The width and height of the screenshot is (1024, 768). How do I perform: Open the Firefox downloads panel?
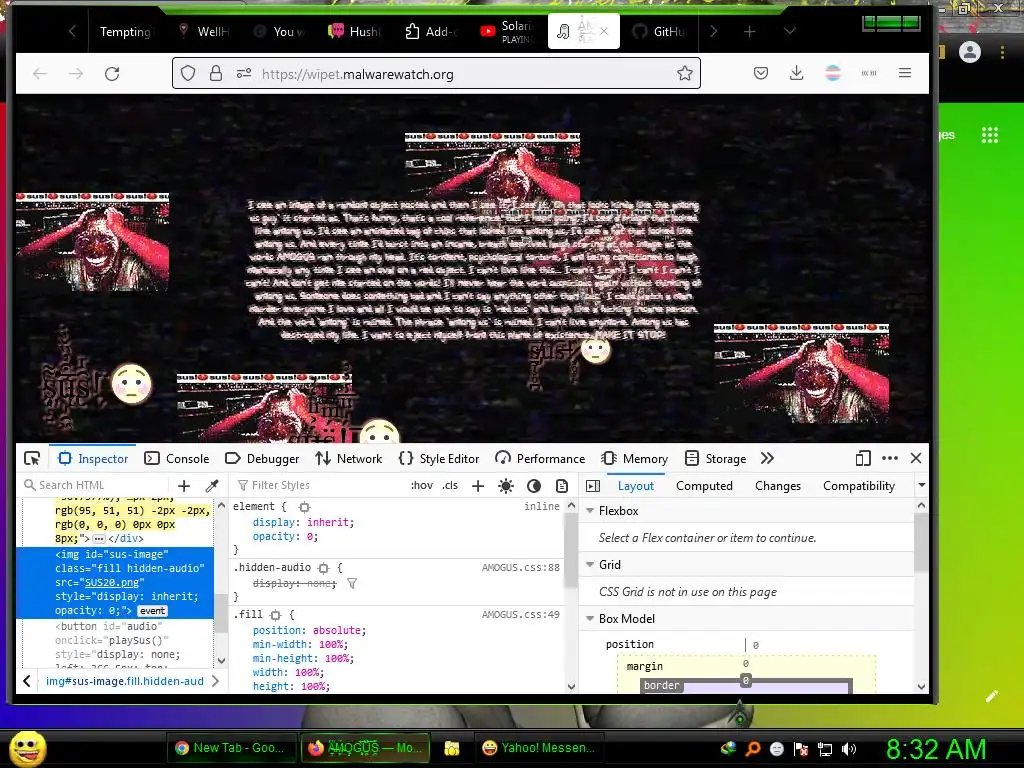click(796, 73)
